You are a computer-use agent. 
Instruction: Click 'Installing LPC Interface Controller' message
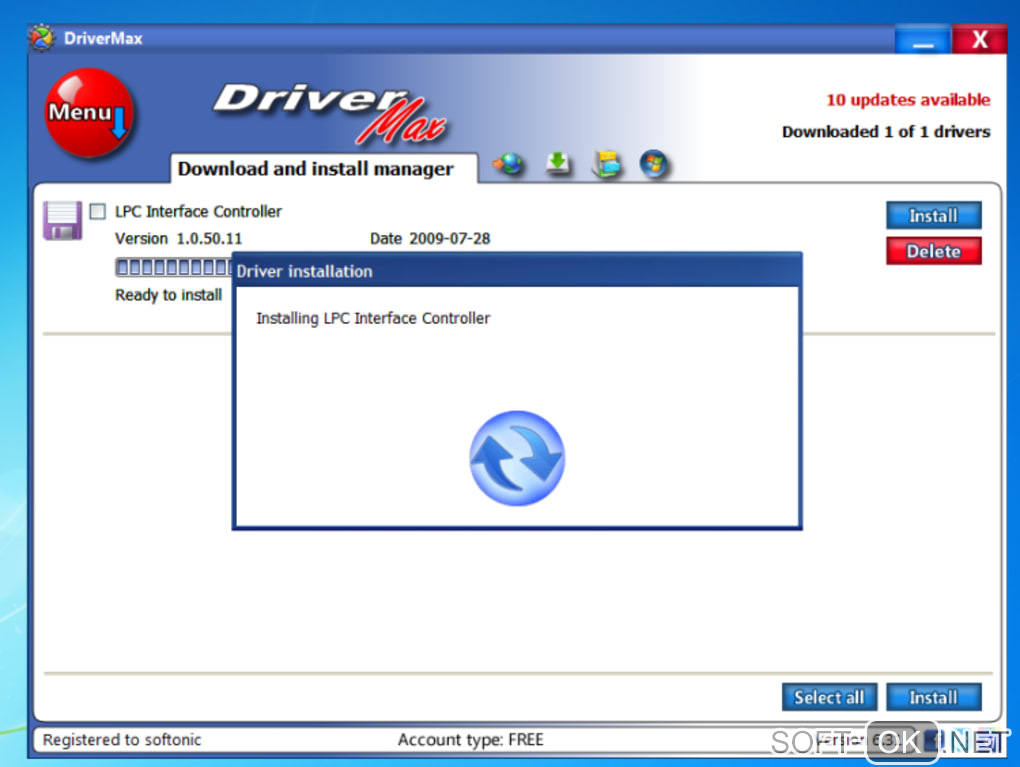coord(373,318)
